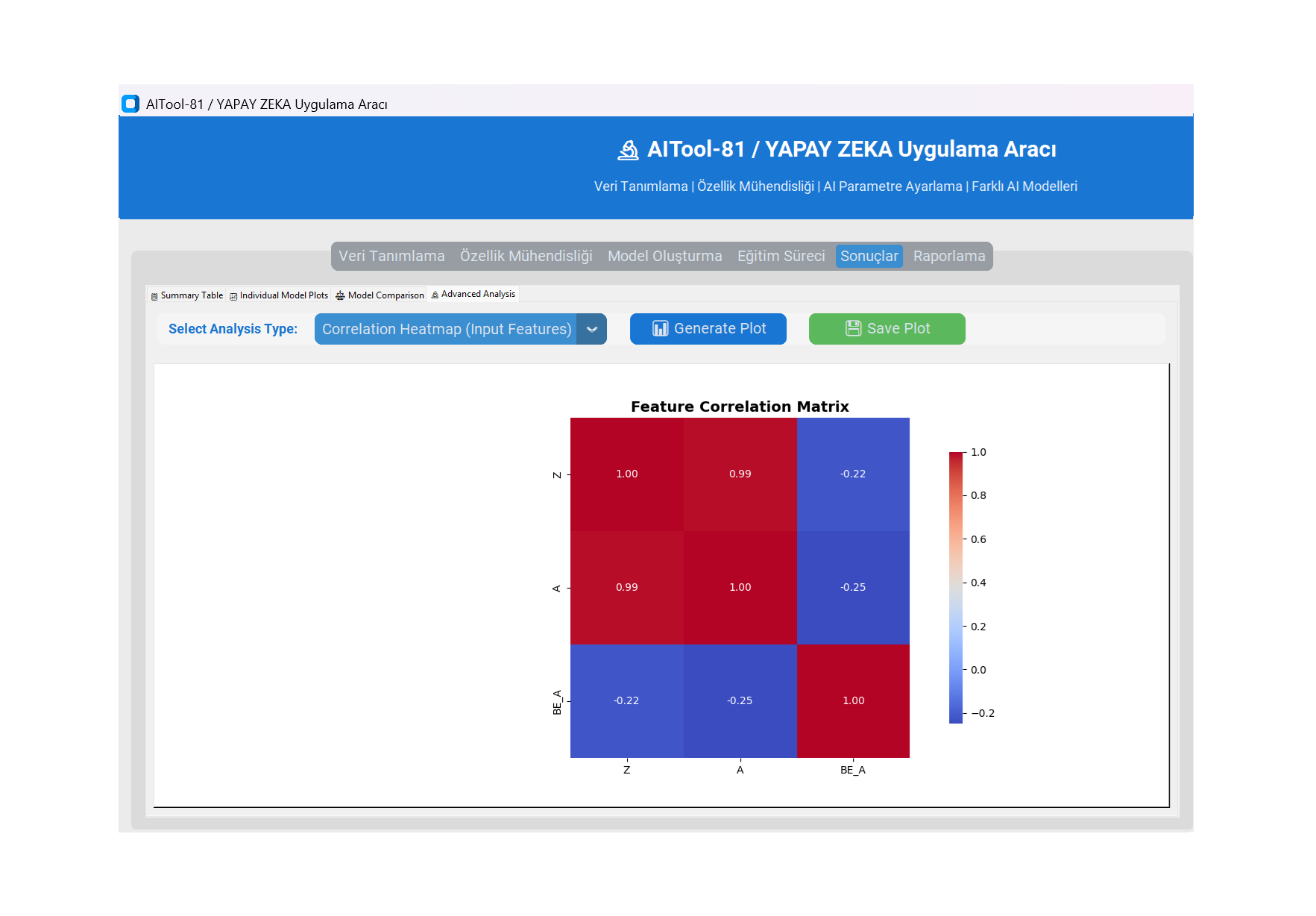Expand the analysis type dropdown arrow
Screen dimensions: 1316x916
tap(592, 329)
